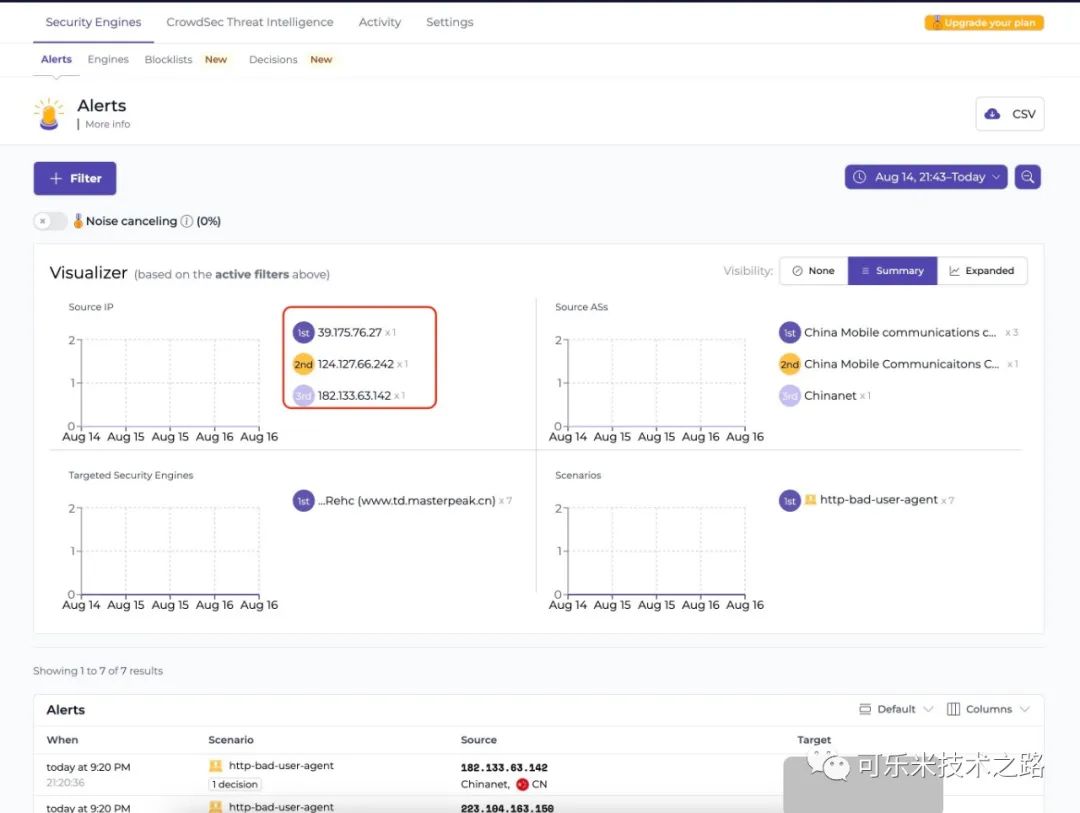Click the alert siren icon beside Alerts
Image resolution: width=1080 pixels, height=813 pixels.
pyautogui.click(x=49, y=114)
